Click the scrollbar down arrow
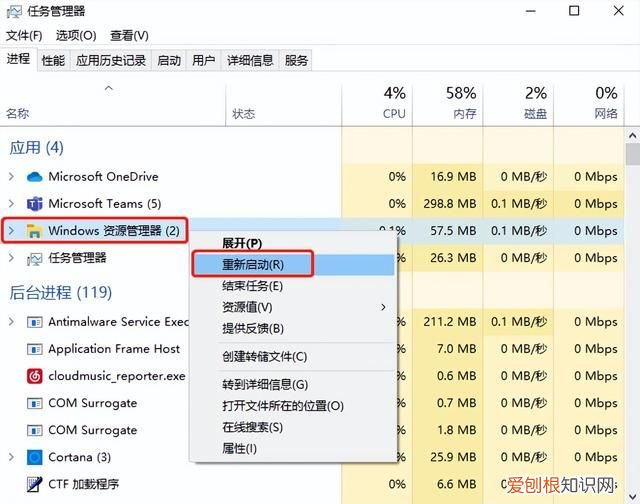Screen dimensions: 640x504 point(632,497)
